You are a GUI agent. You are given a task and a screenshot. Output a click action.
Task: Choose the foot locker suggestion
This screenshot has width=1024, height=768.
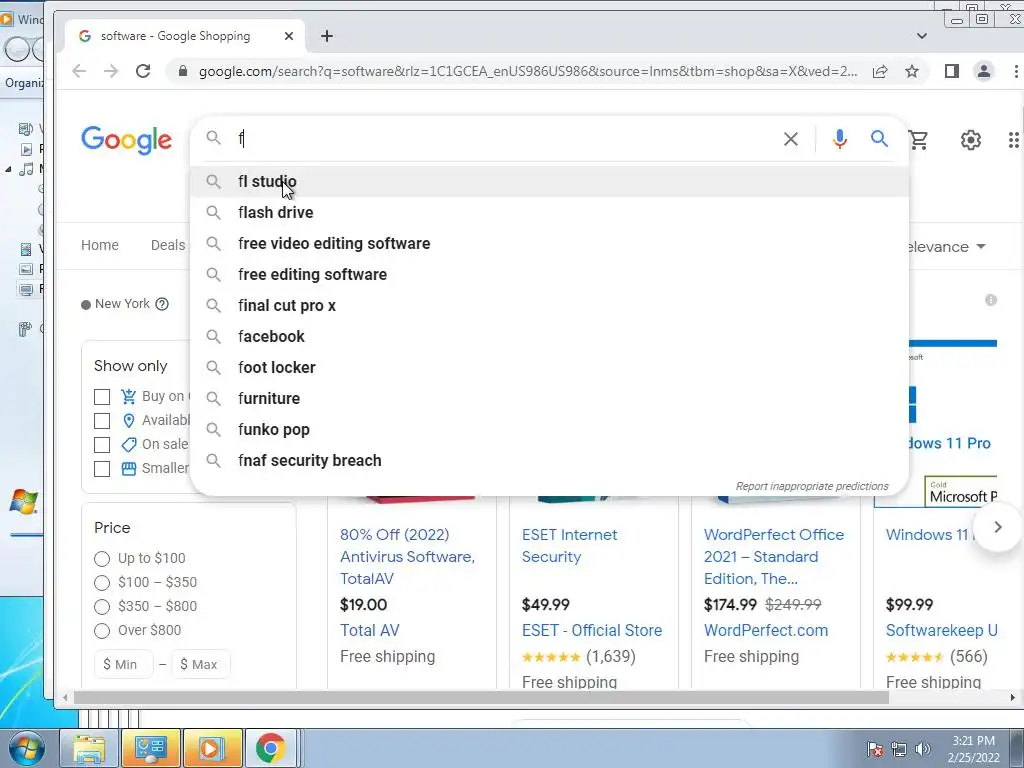[549, 368]
